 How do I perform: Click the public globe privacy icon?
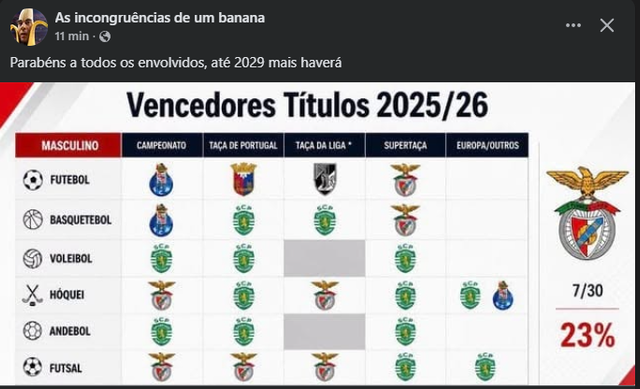pos(105,37)
